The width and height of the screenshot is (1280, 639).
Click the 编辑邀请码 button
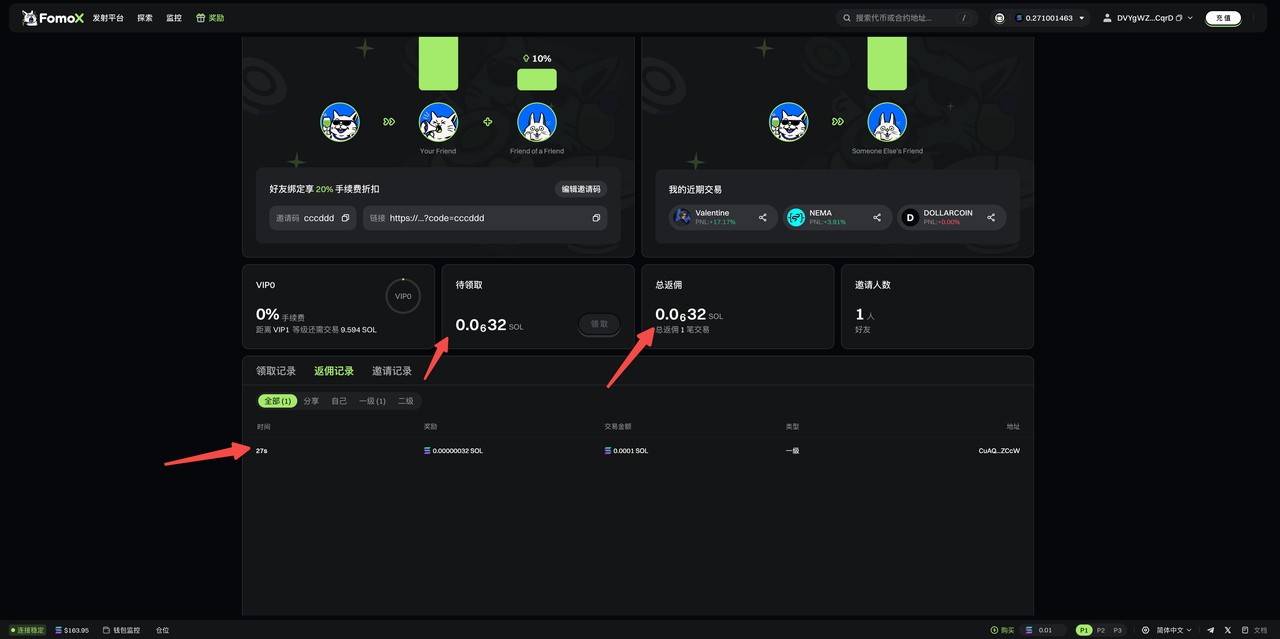pyautogui.click(x=581, y=189)
